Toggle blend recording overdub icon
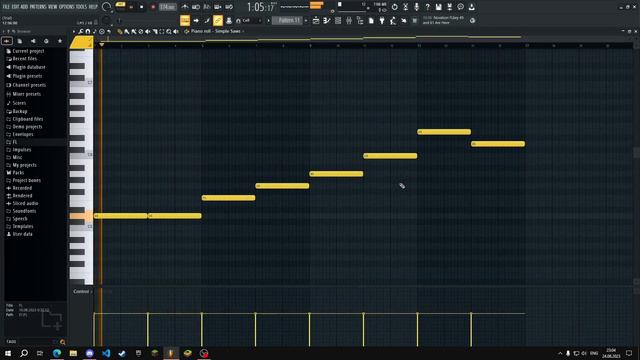Image resolution: width=640 pixels, height=360 pixels. [x=218, y=7]
